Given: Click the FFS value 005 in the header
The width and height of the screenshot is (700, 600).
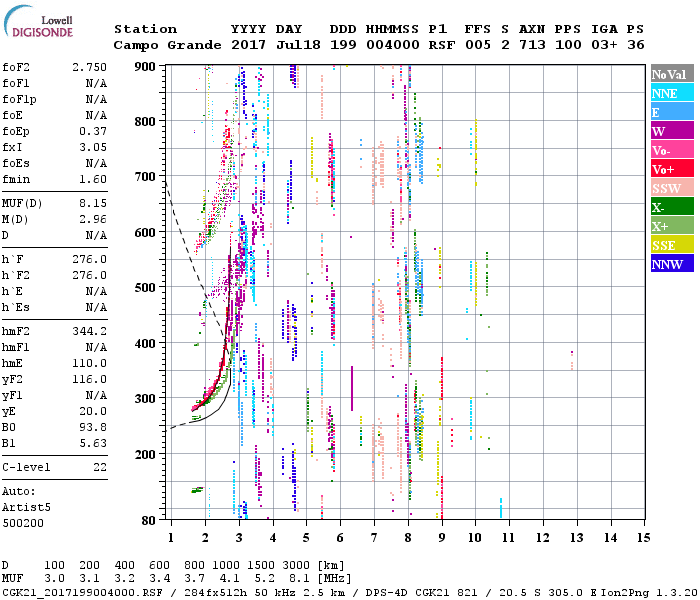Looking at the screenshot, I should [x=478, y=45].
